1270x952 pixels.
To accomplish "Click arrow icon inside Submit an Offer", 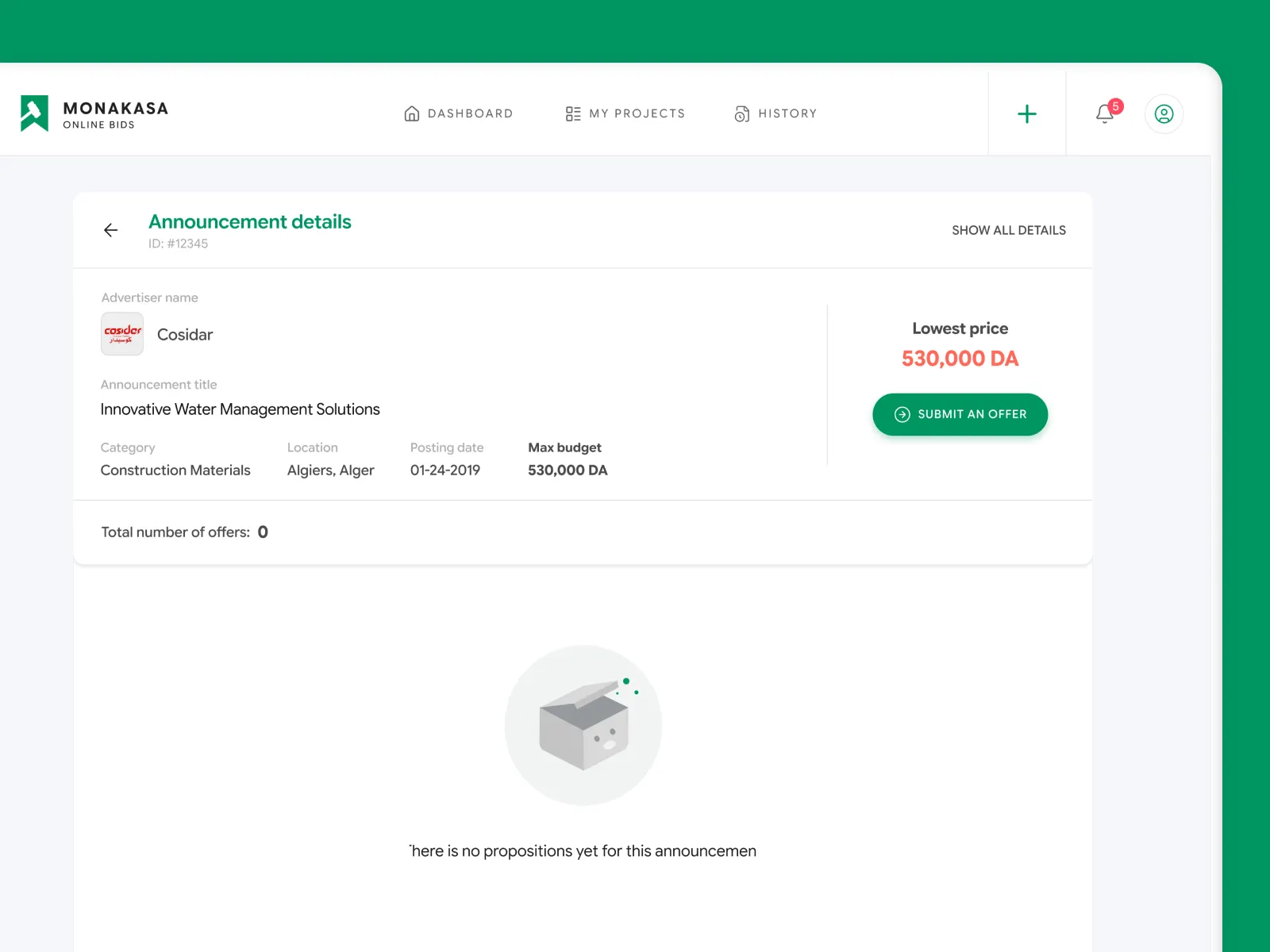I will click(902, 414).
